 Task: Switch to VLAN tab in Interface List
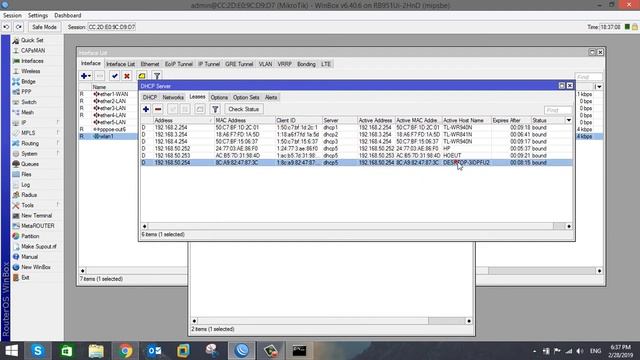click(265, 64)
